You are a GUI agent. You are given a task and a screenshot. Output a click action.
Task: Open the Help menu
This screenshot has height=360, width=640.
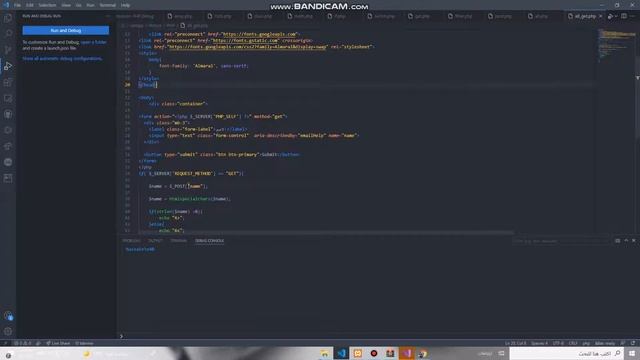click(x=125, y=5)
